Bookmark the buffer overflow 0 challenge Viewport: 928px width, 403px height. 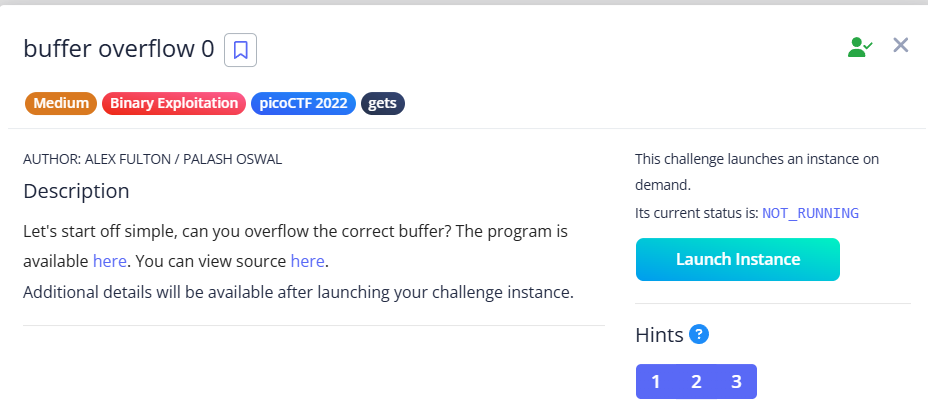(241, 49)
